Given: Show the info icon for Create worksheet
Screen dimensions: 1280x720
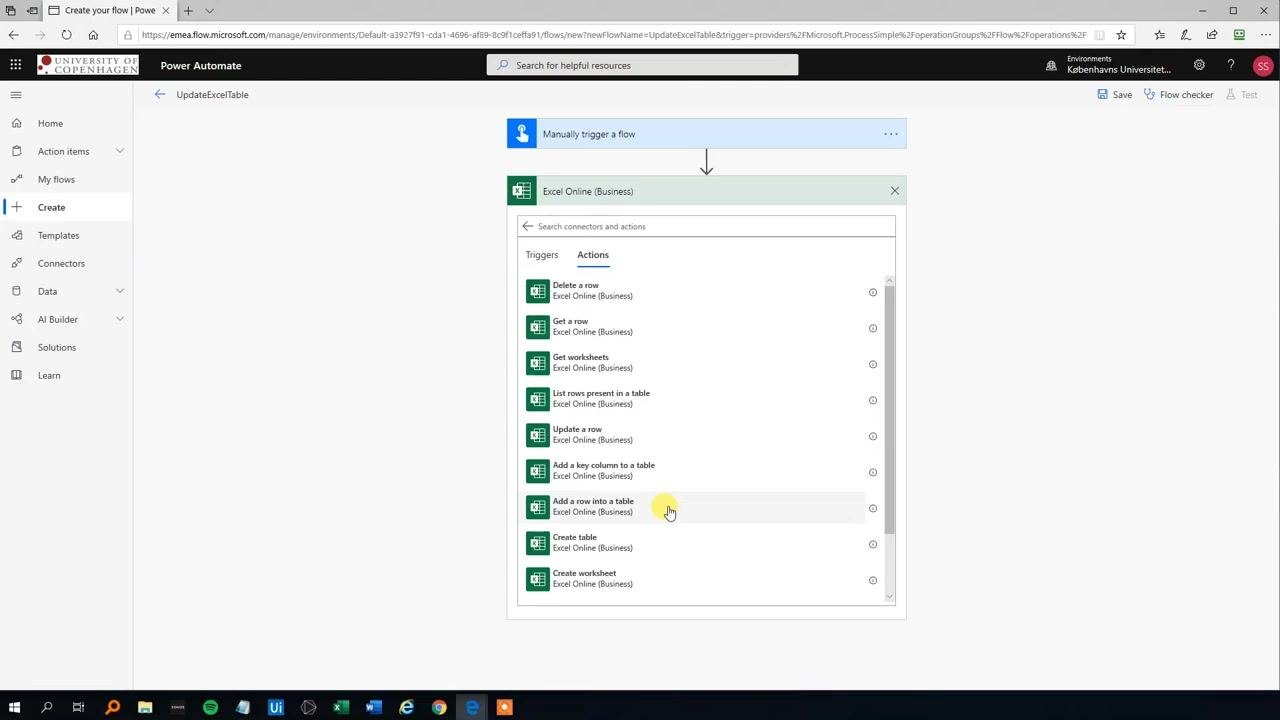Looking at the screenshot, I should click(x=873, y=581).
